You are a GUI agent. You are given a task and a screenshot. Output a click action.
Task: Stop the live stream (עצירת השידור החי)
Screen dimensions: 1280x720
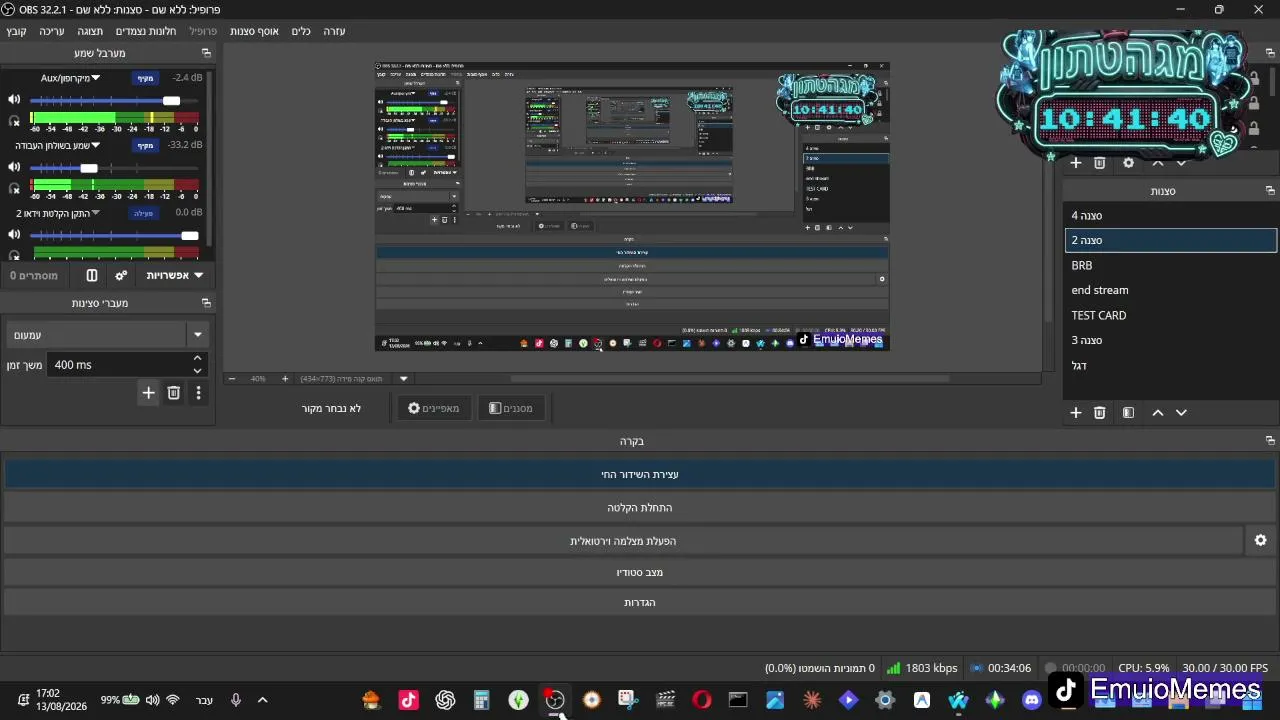pos(640,474)
